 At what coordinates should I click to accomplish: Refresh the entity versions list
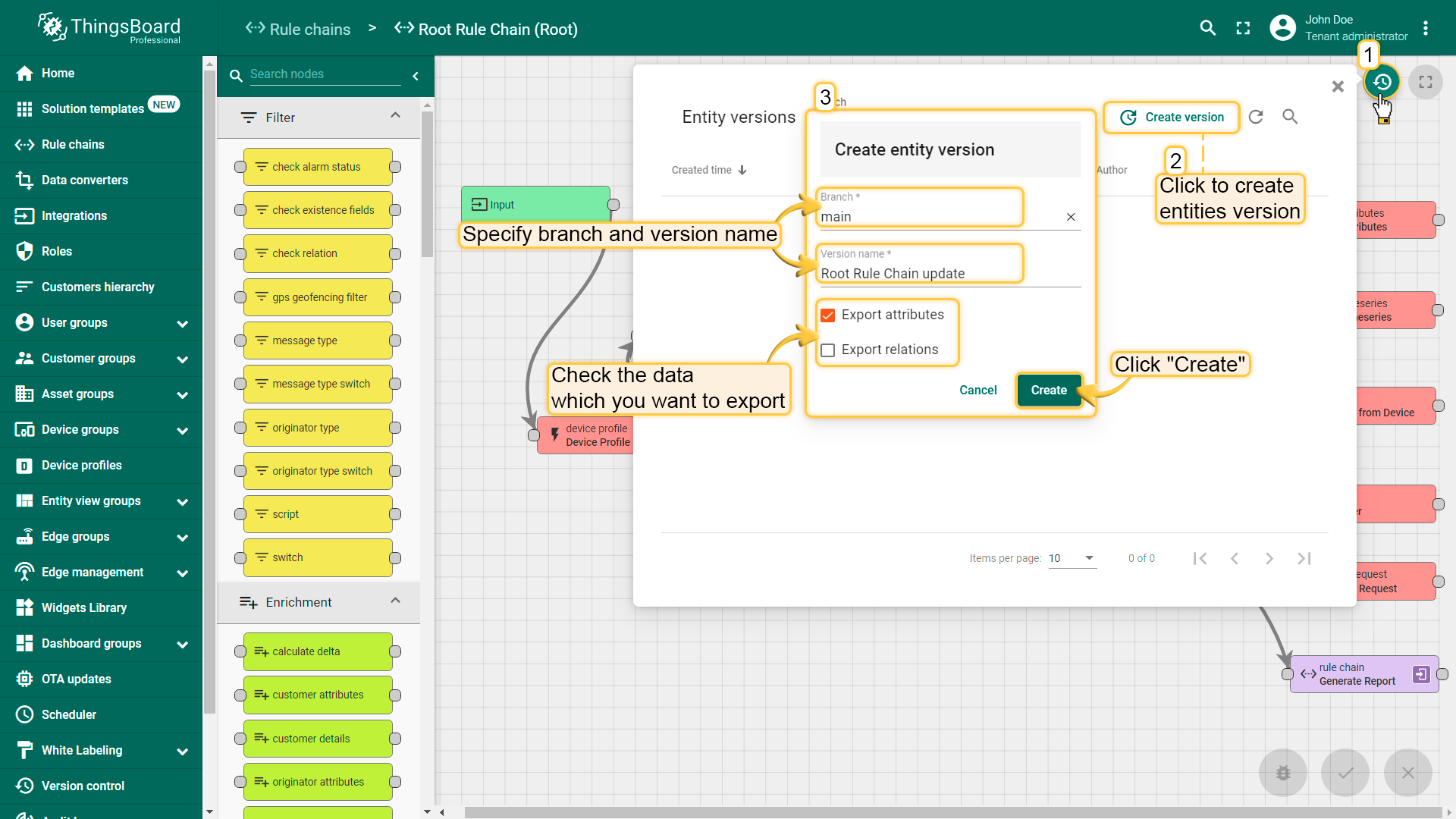1256,117
